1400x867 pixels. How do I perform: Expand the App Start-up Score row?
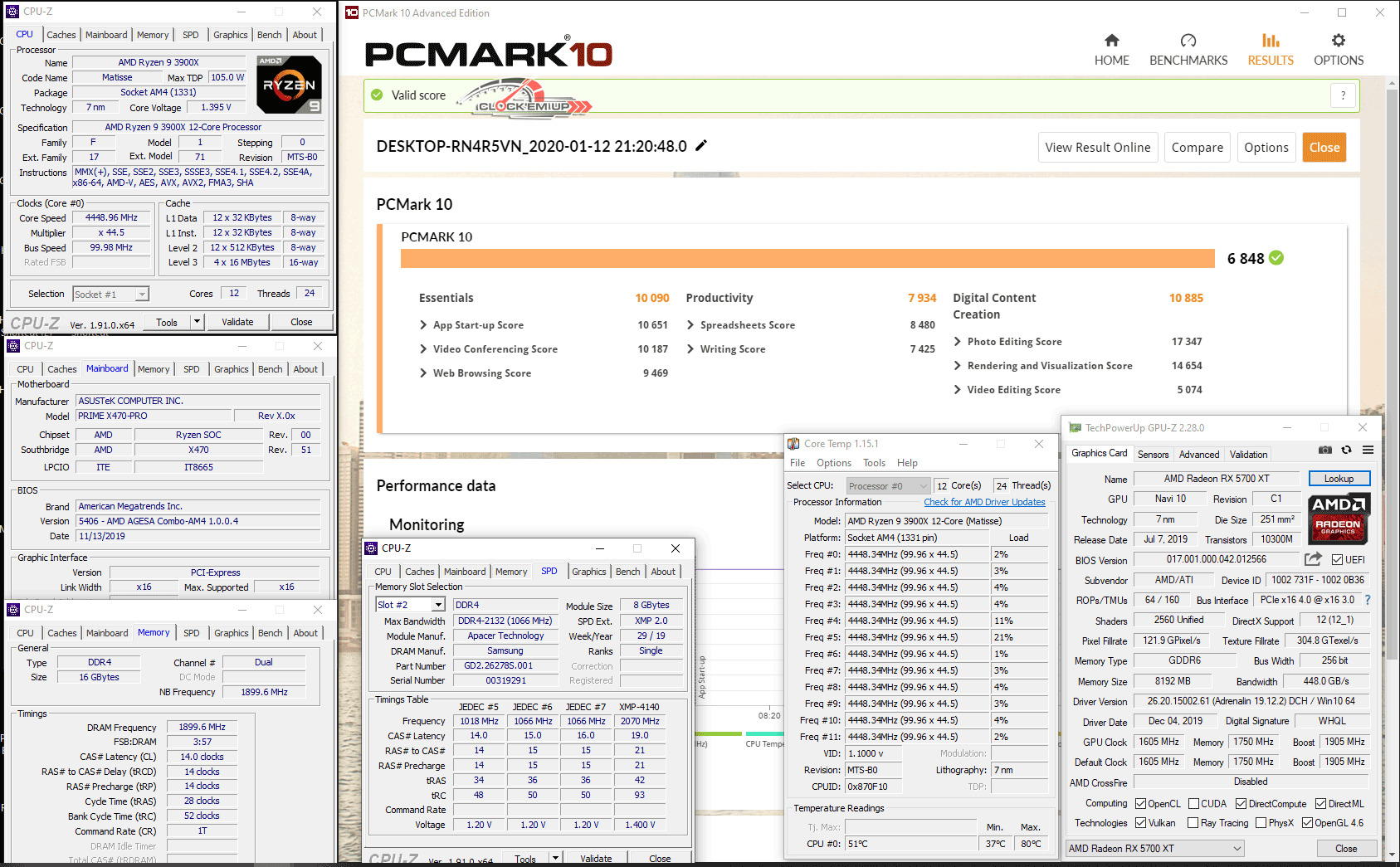click(423, 325)
